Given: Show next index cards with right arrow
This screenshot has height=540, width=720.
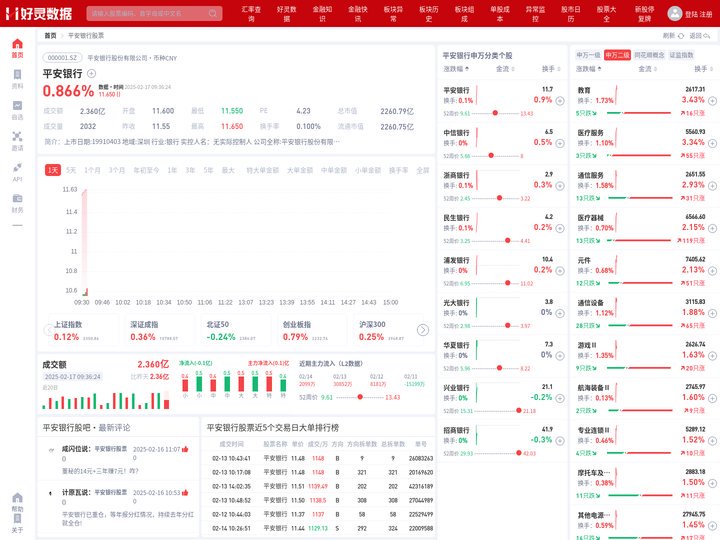Looking at the screenshot, I should pyautogui.click(x=422, y=330).
